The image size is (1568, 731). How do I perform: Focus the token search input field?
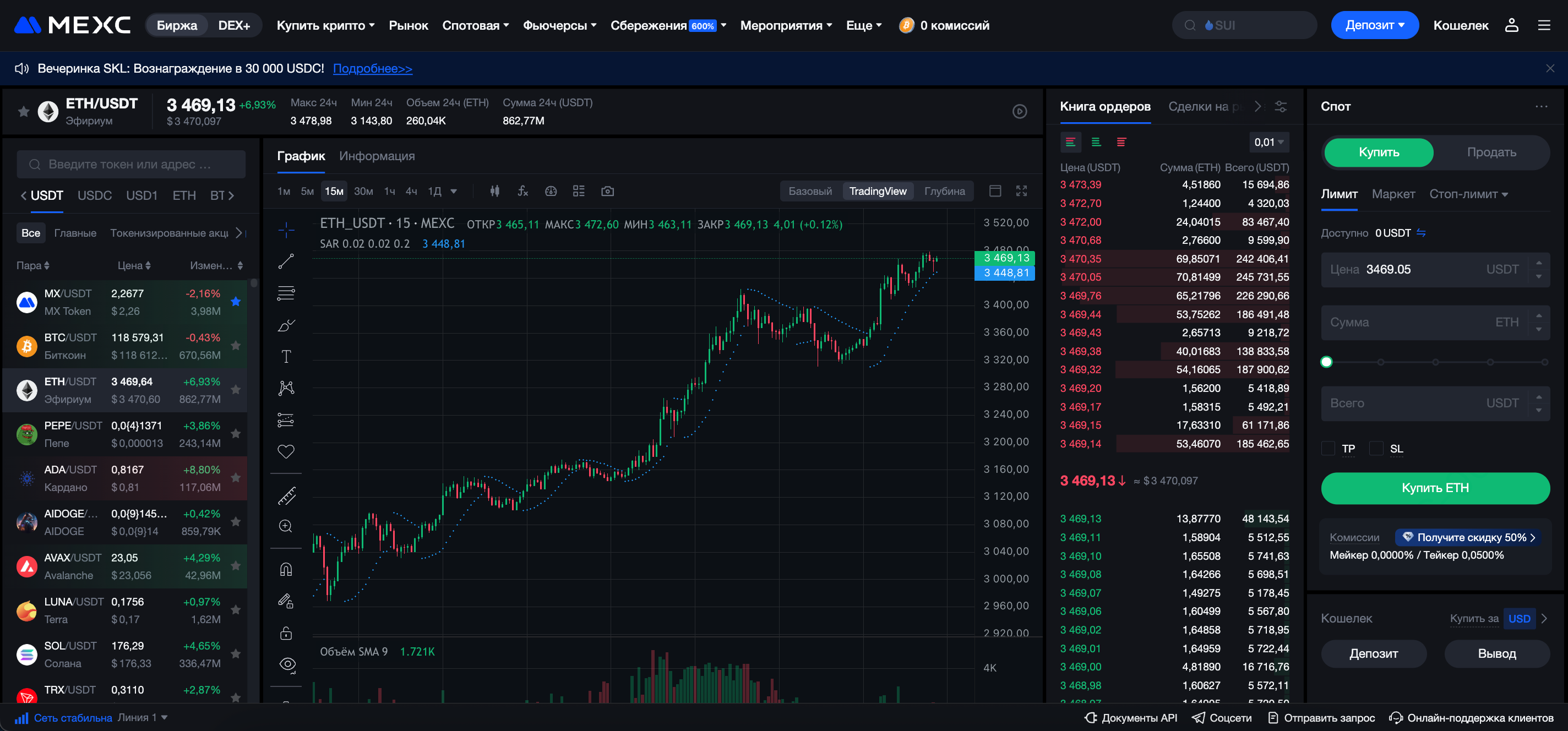click(131, 165)
